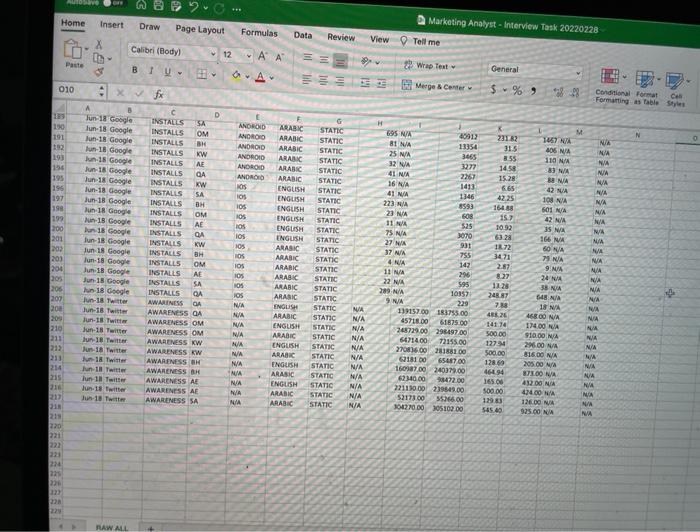
Task: Click the Decrease Indent icon
Action: [x=365, y=83]
